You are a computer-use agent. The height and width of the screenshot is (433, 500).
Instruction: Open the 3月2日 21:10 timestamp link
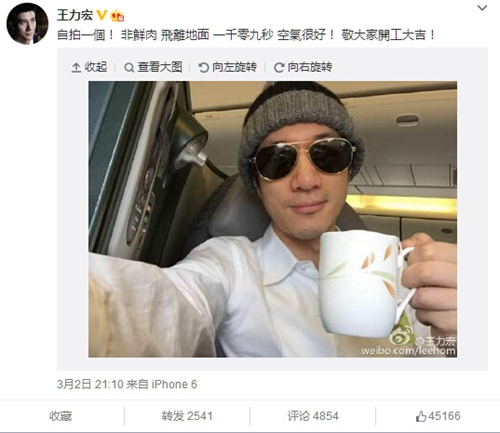click(x=90, y=384)
